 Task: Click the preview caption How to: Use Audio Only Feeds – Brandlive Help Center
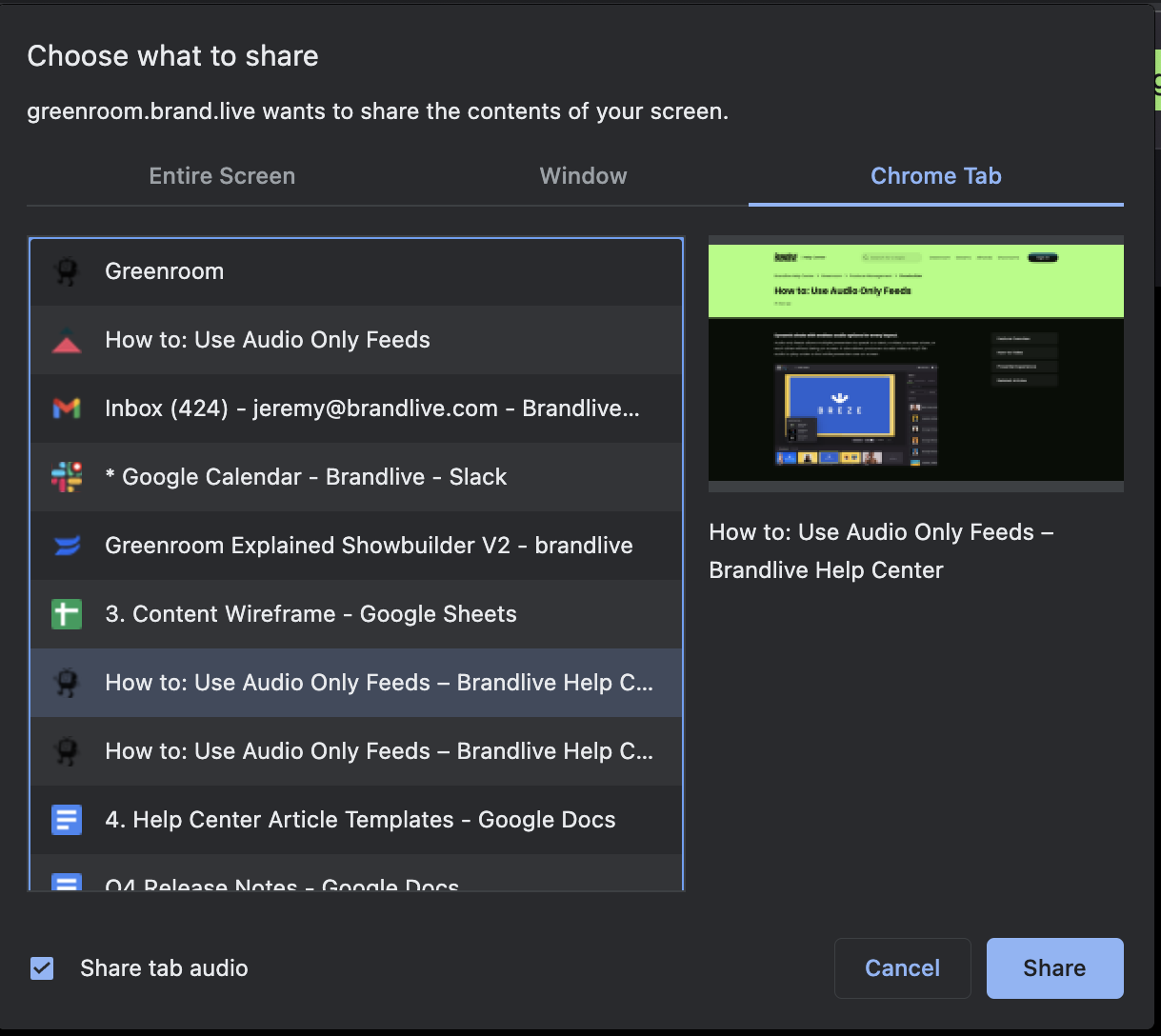coord(881,551)
